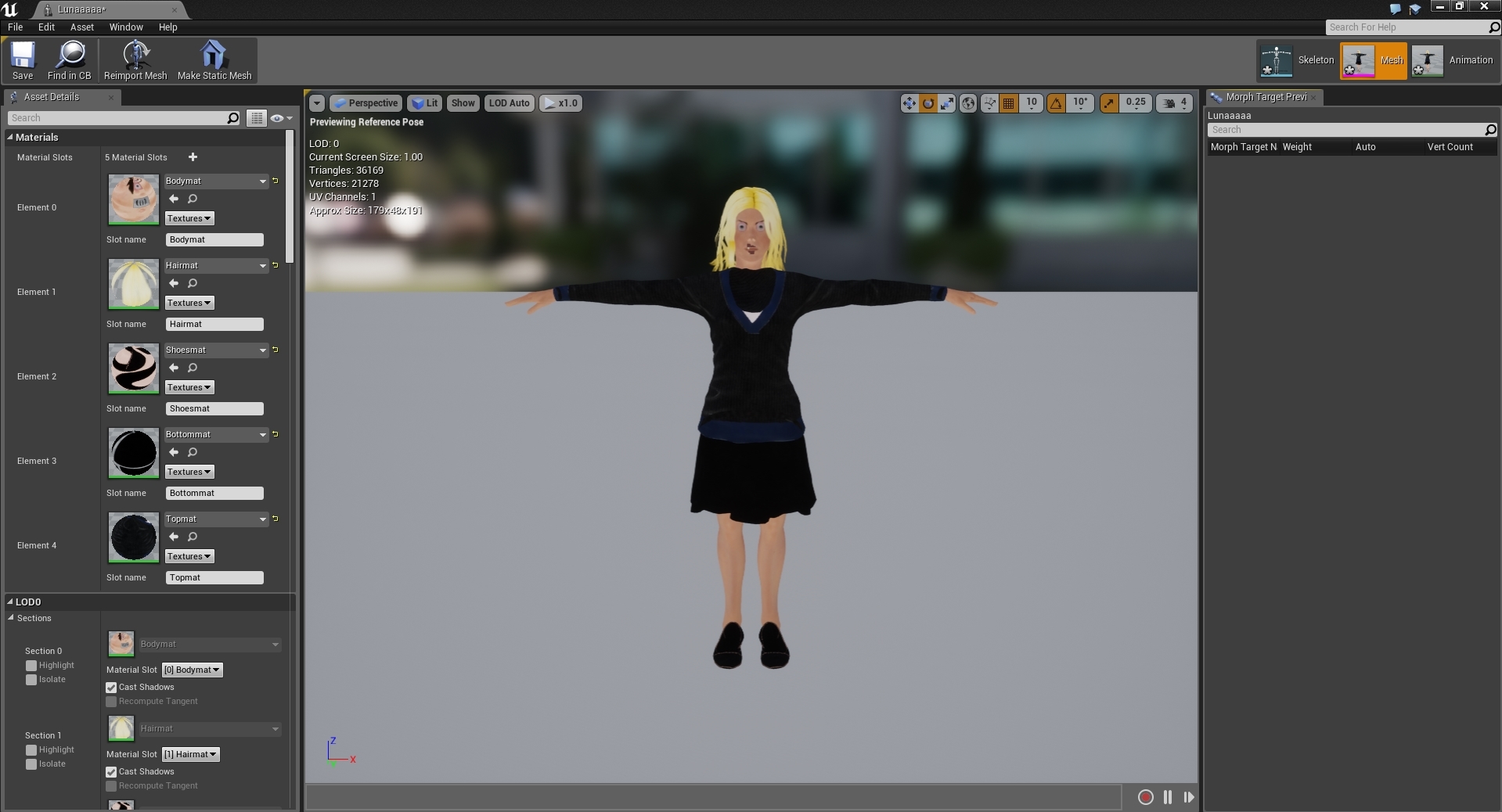Enable Highlight for Section 0
The image size is (1502, 812).
tap(31, 666)
